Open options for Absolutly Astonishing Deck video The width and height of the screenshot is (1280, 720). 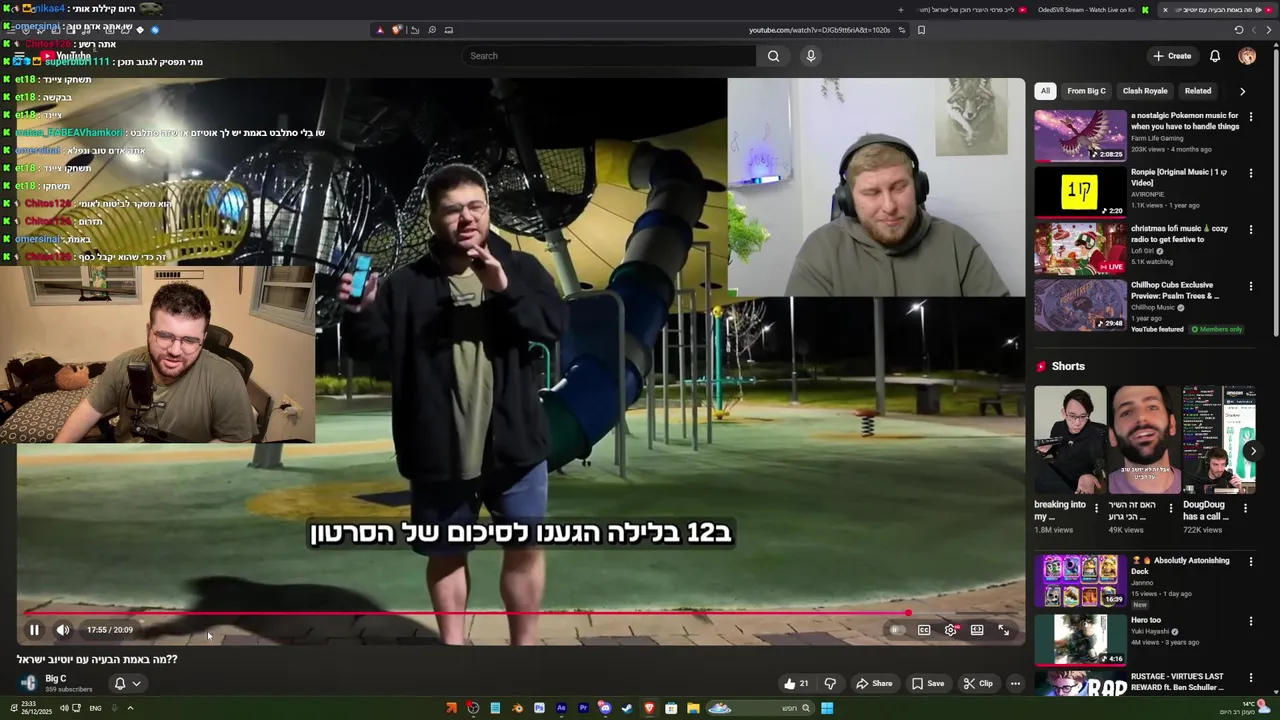1251,562
